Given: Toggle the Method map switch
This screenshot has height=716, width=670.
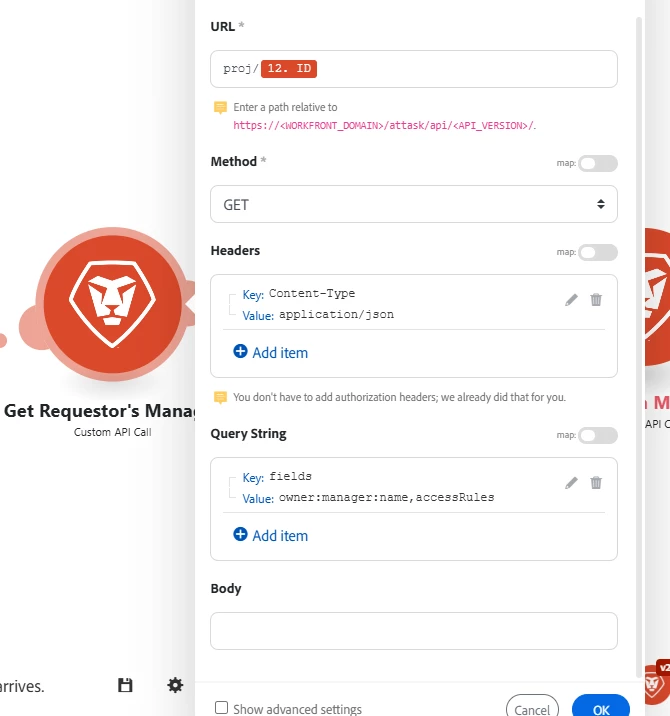Looking at the screenshot, I should coord(598,163).
